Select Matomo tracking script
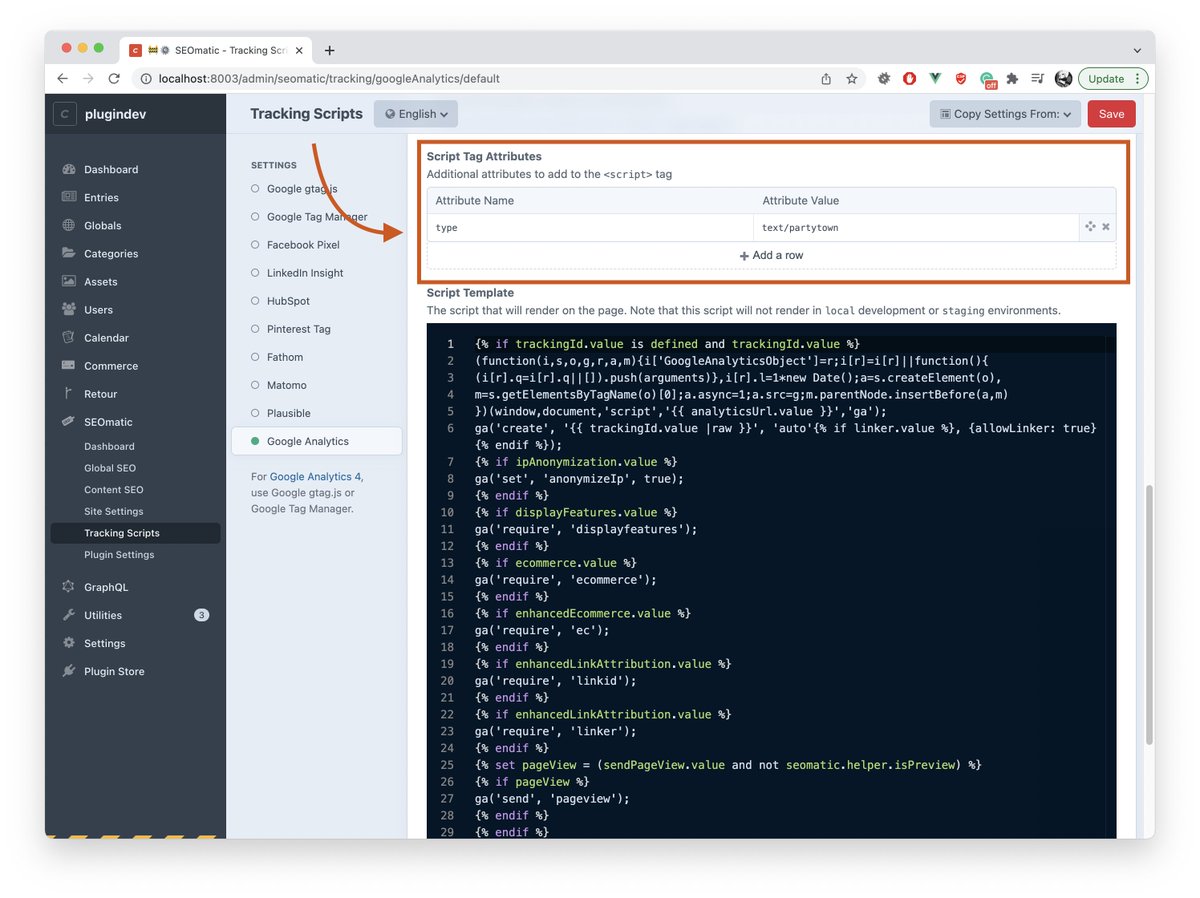 [x=286, y=385]
